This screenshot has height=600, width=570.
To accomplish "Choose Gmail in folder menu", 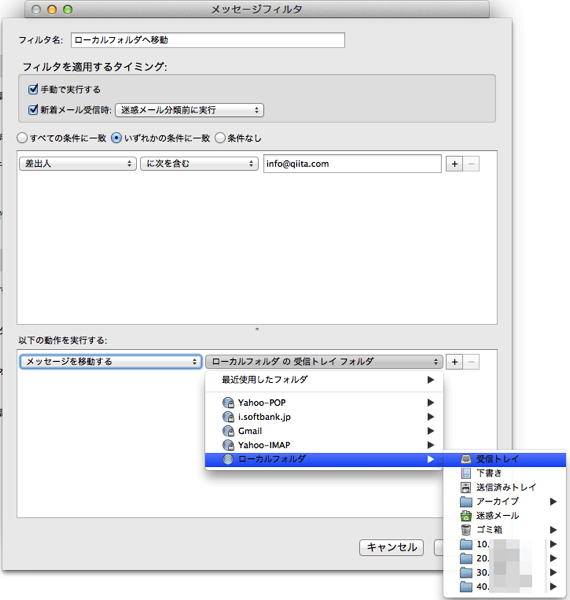I will pos(324,431).
